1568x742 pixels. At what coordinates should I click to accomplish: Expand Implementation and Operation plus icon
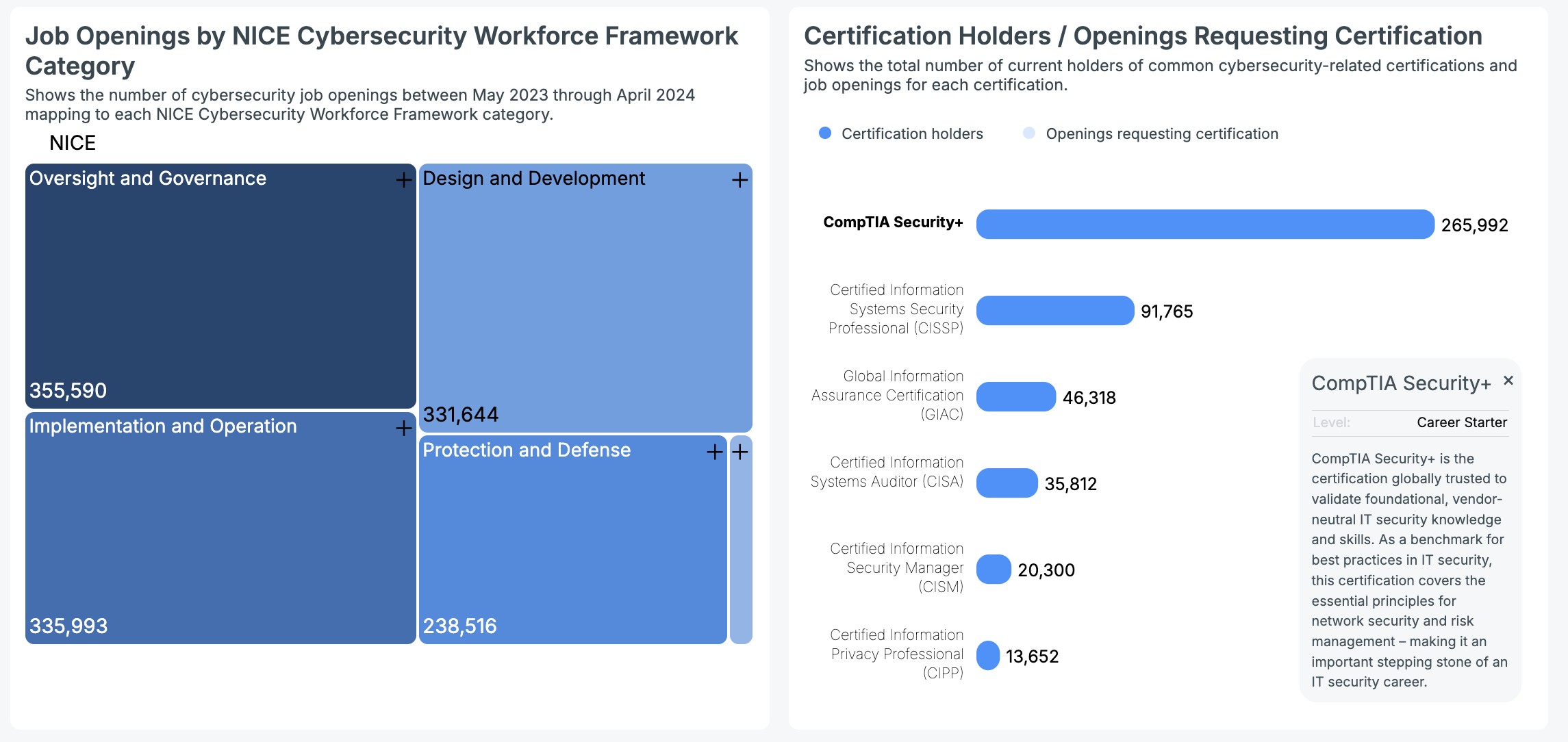404,428
